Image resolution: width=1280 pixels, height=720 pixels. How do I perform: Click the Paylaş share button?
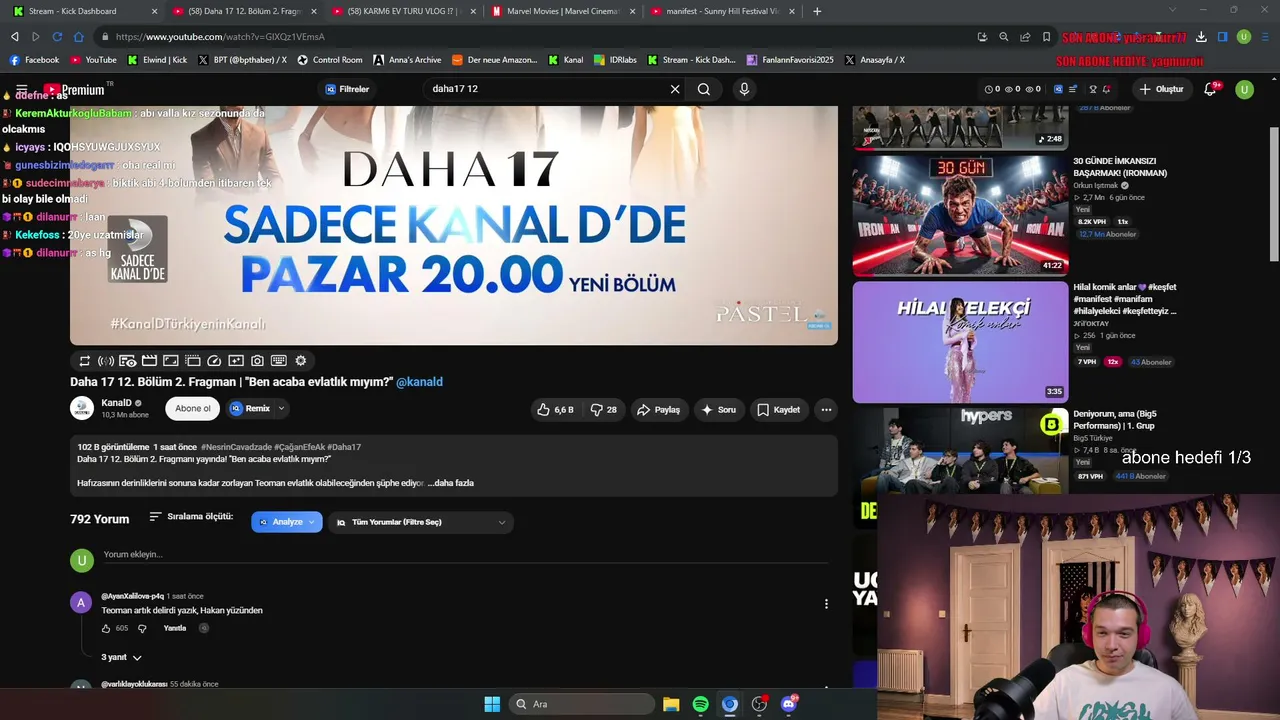pyautogui.click(x=659, y=409)
